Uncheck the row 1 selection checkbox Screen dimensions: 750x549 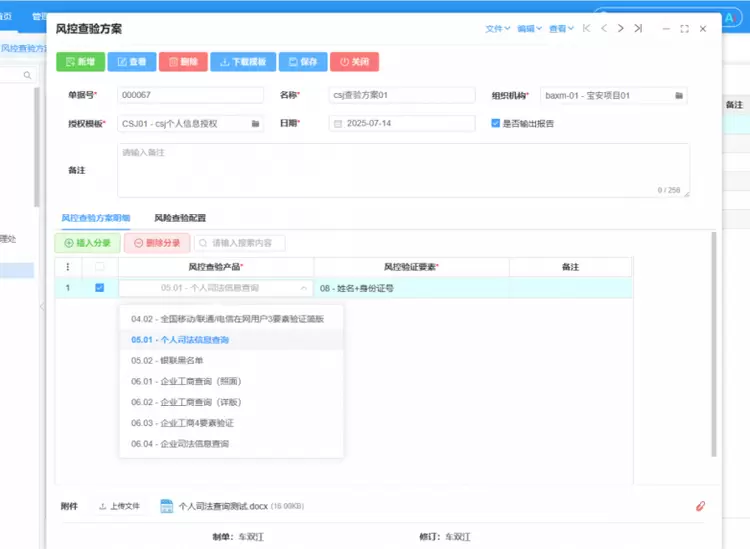(x=98, y=288)
